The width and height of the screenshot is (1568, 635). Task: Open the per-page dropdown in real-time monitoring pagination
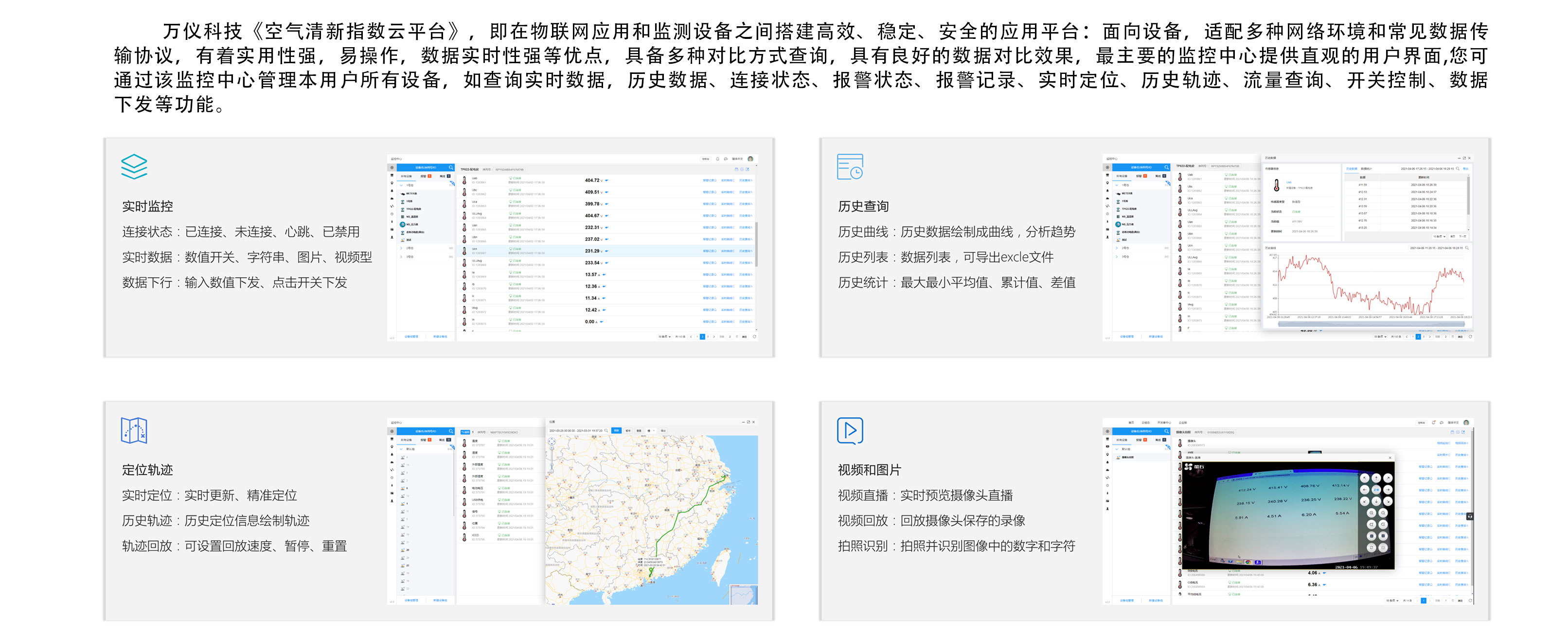click(664, 336)
